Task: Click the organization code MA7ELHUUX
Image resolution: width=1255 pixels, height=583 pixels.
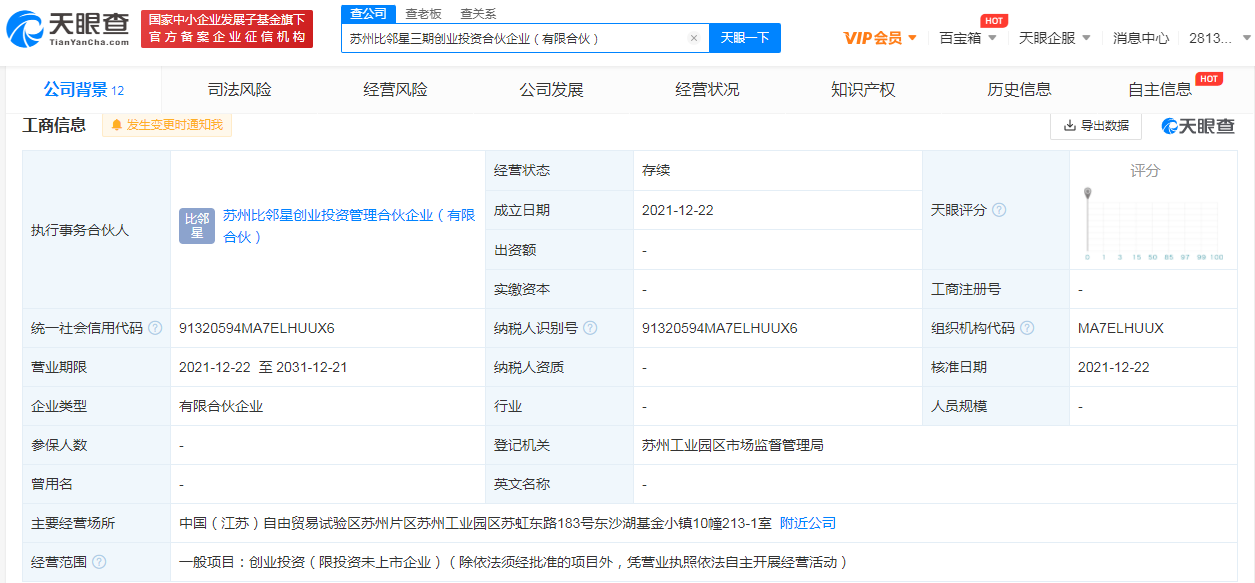Action: click(x=1121, y=328)
